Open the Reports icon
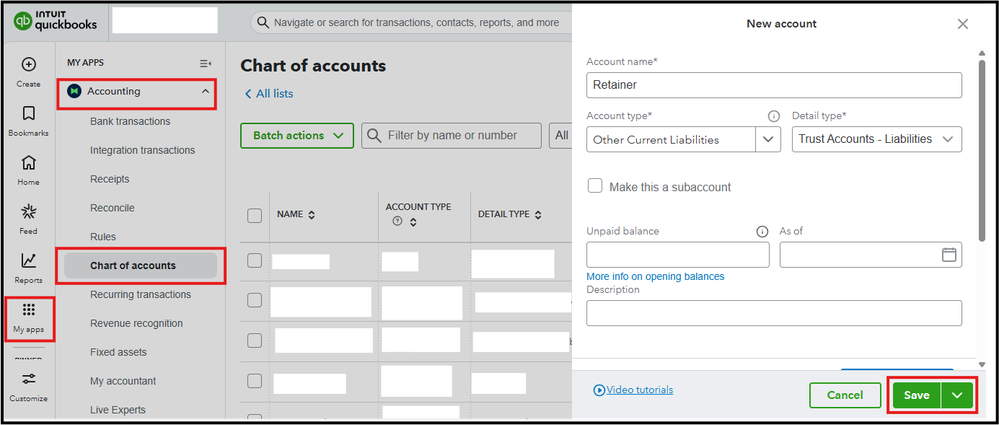This screenshot has height=425, width=999. [x=28, y=260]
